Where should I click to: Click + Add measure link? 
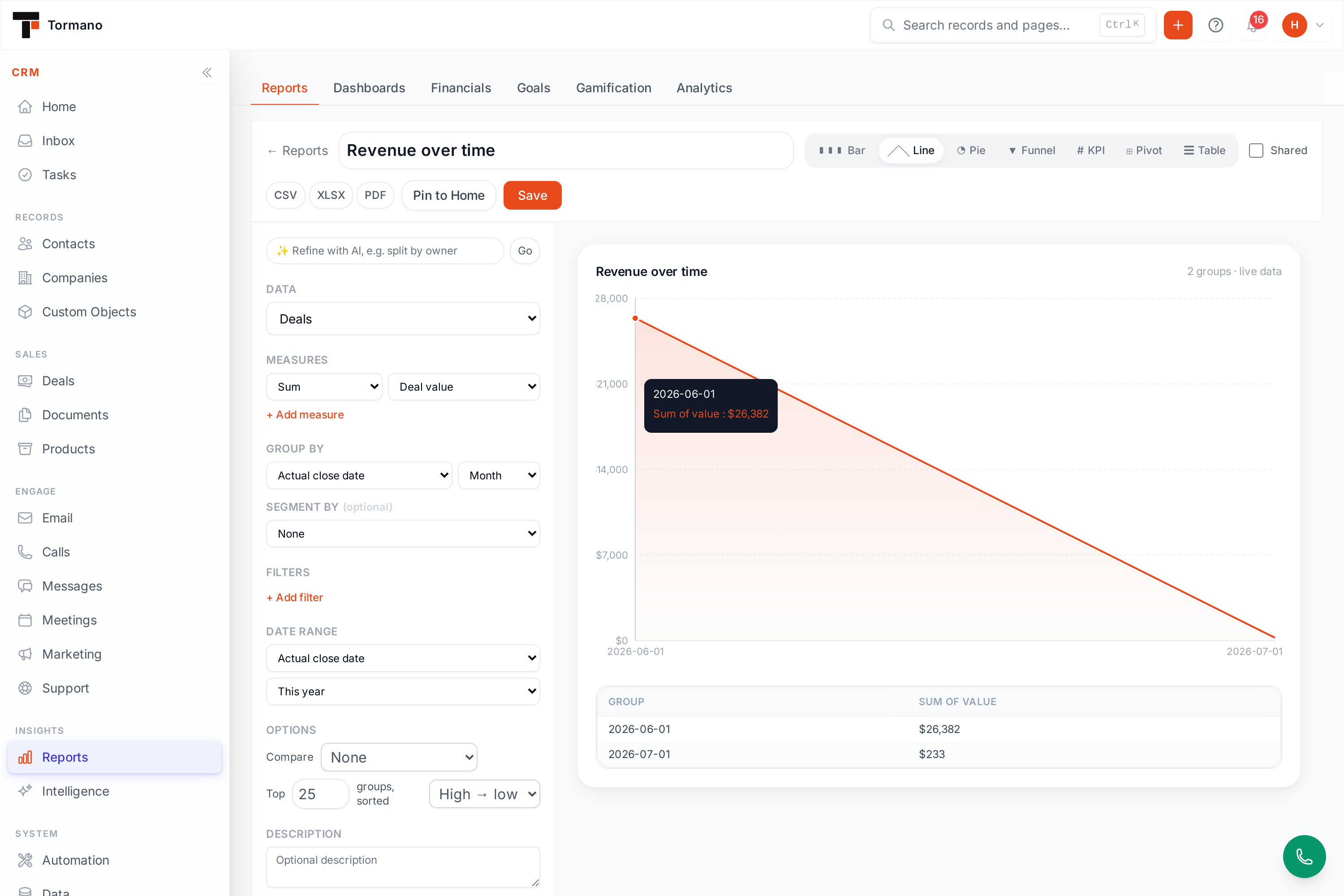(305, 415)
